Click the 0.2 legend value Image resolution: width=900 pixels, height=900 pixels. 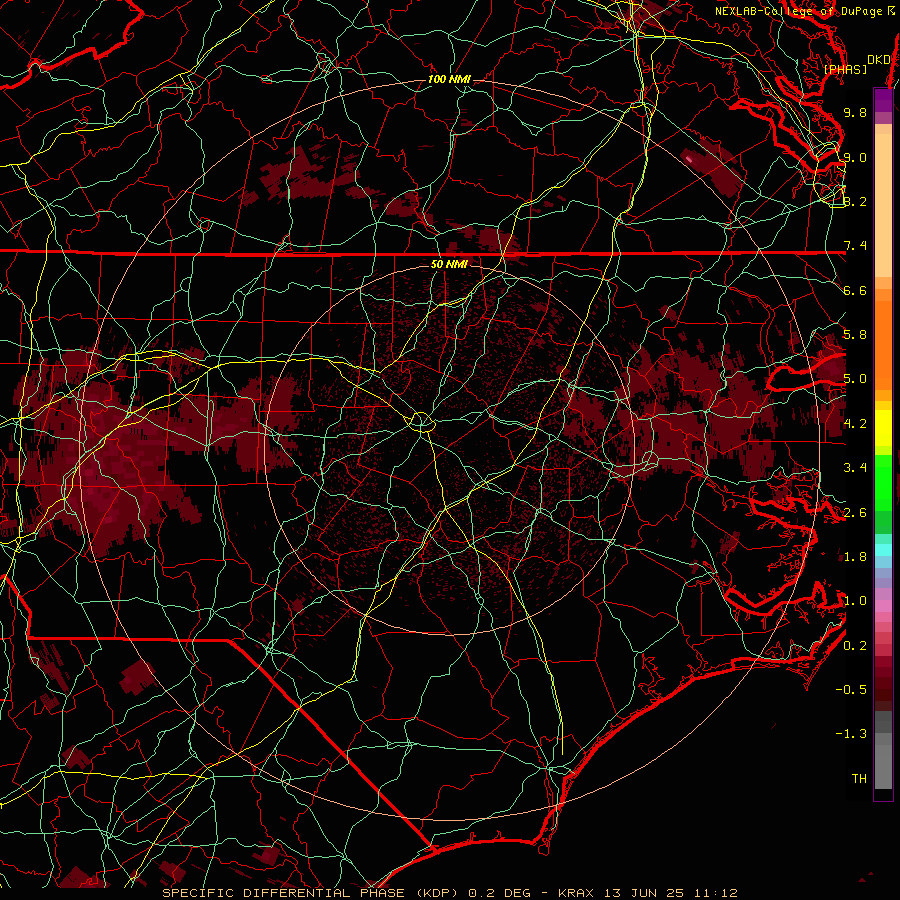[855, 646]
